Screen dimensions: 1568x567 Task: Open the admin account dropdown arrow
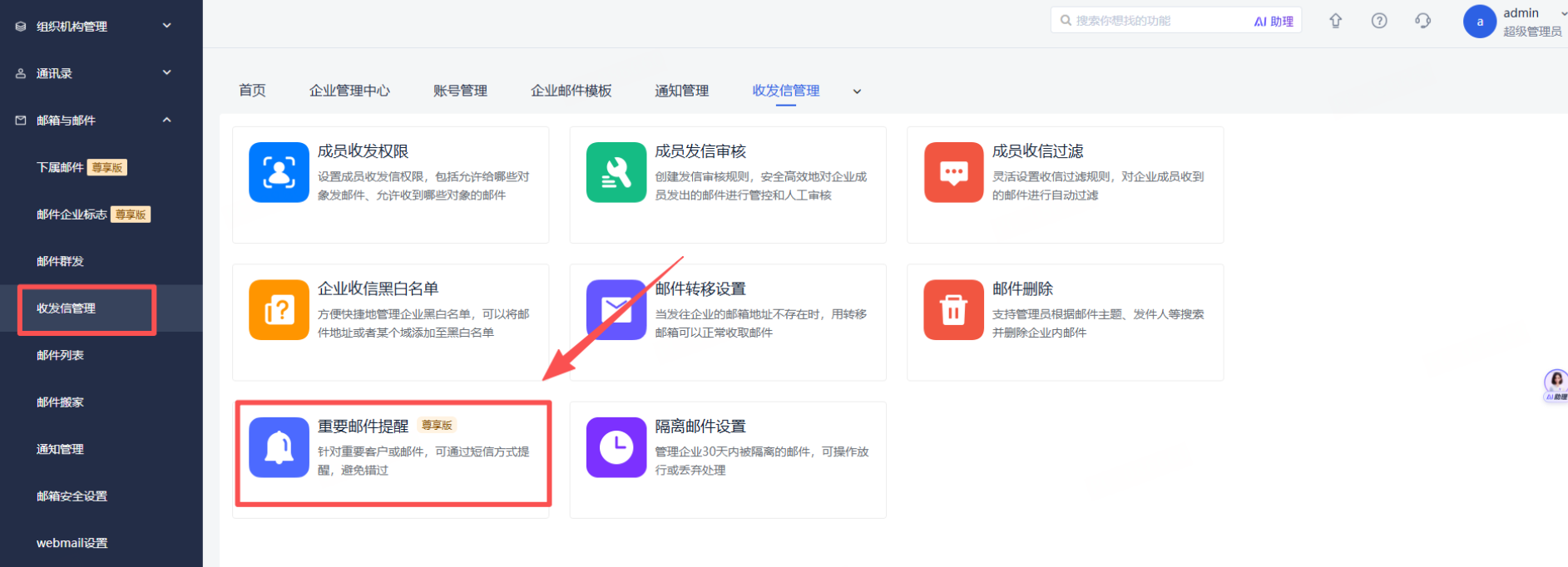1564,13
